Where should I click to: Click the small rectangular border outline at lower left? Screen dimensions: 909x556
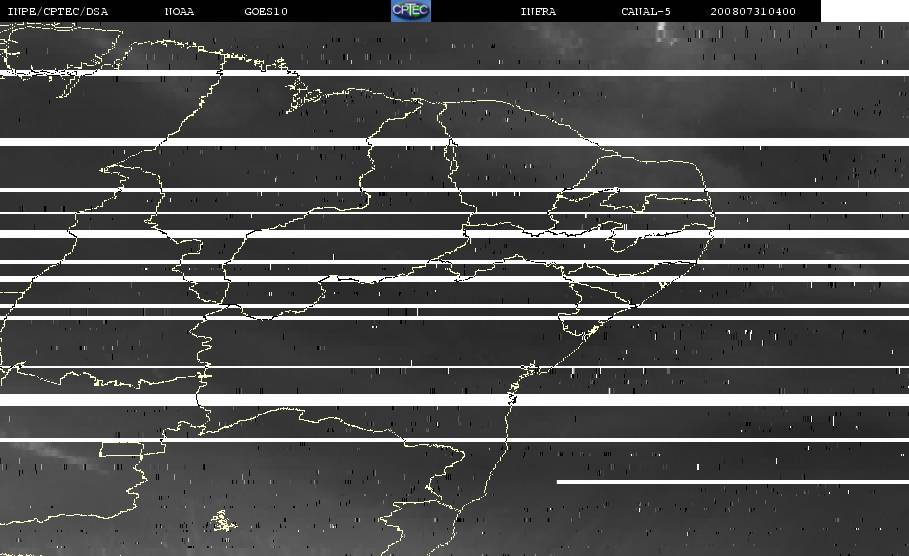point(121,448)
